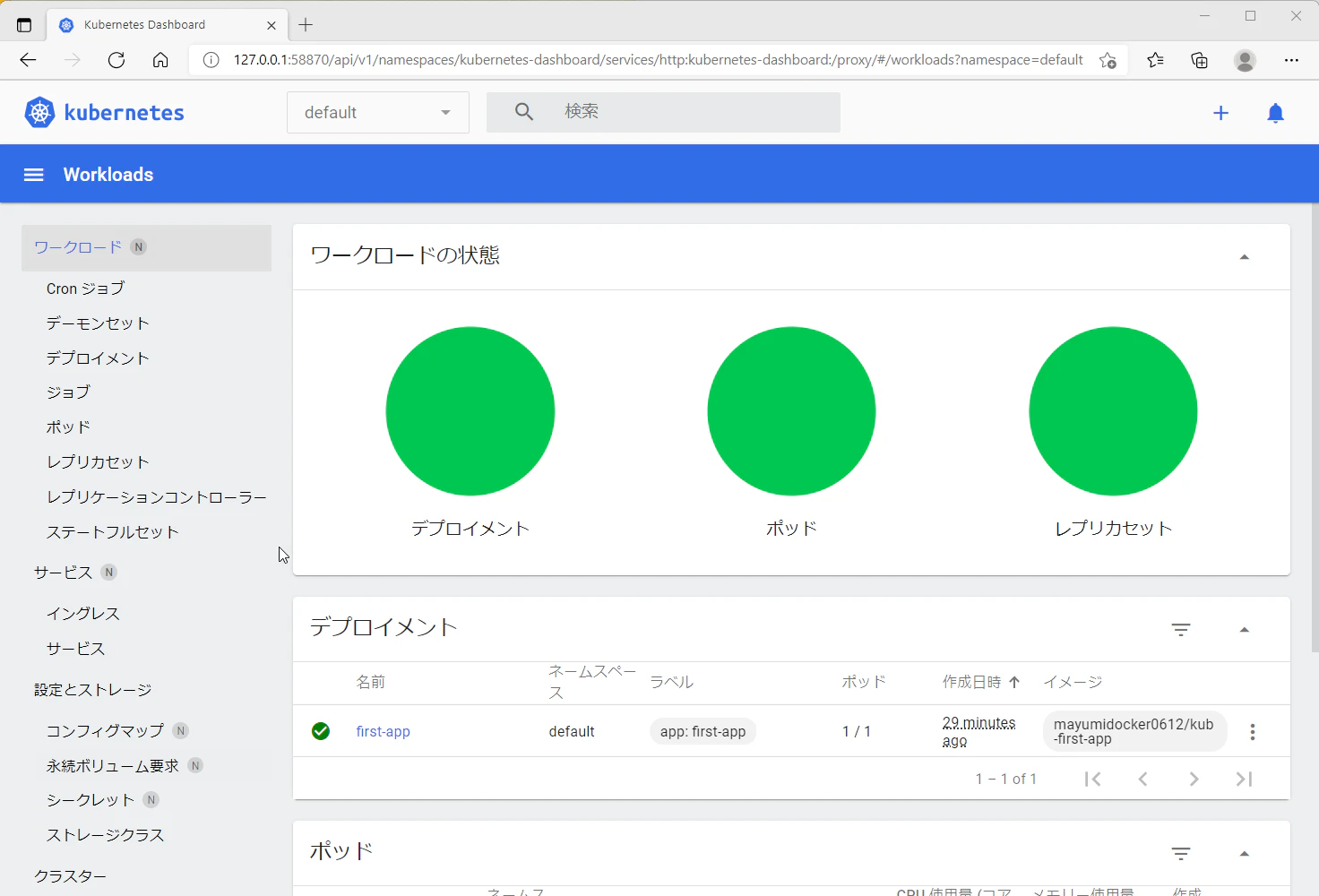The image size is (1319, 896).
Task: Collapse the ポッド card
Action: [x=1244, y=854]
